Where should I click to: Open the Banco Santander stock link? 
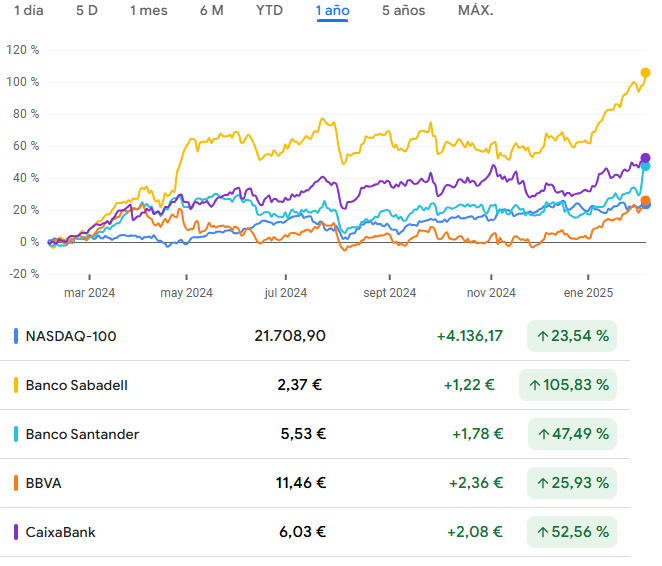[82, 434]
